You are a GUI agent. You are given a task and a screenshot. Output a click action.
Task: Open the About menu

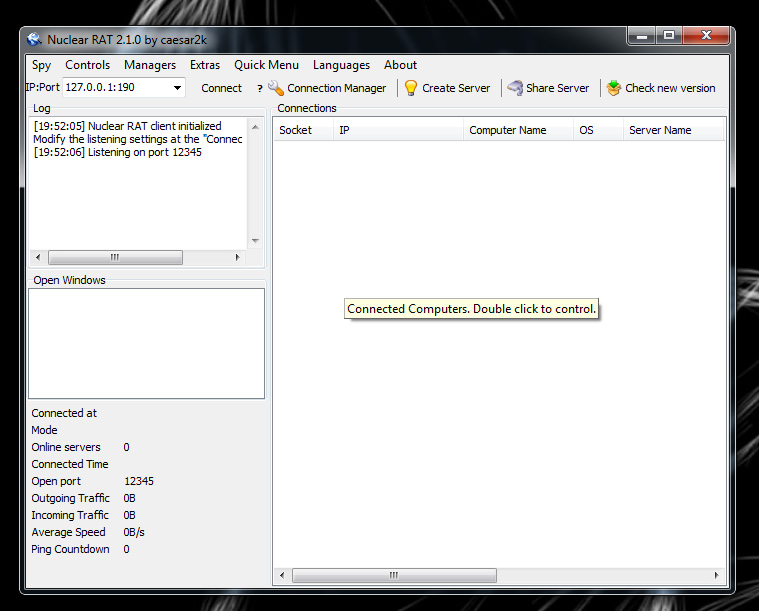click(400, 65)
